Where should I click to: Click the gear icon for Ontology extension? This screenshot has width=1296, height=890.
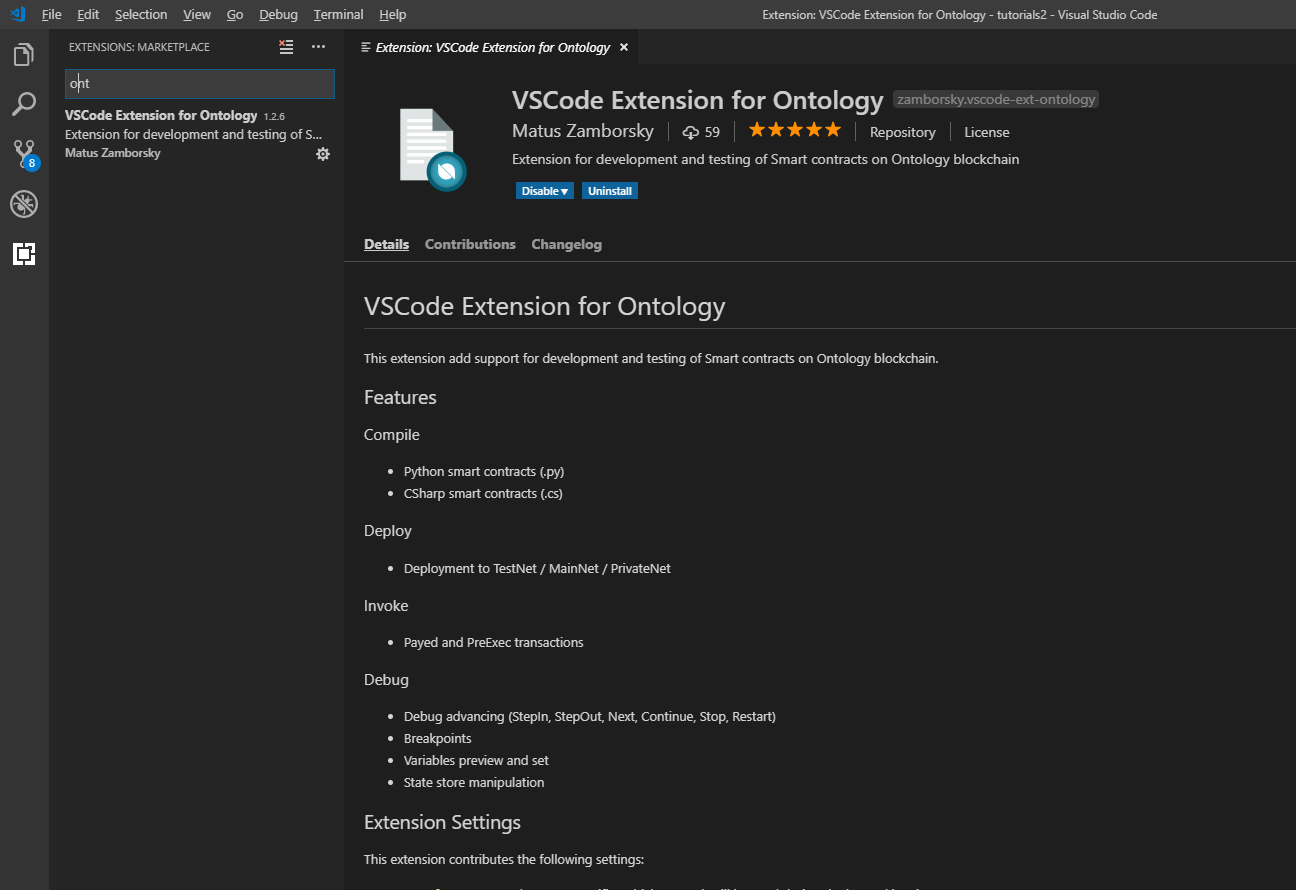323,154
